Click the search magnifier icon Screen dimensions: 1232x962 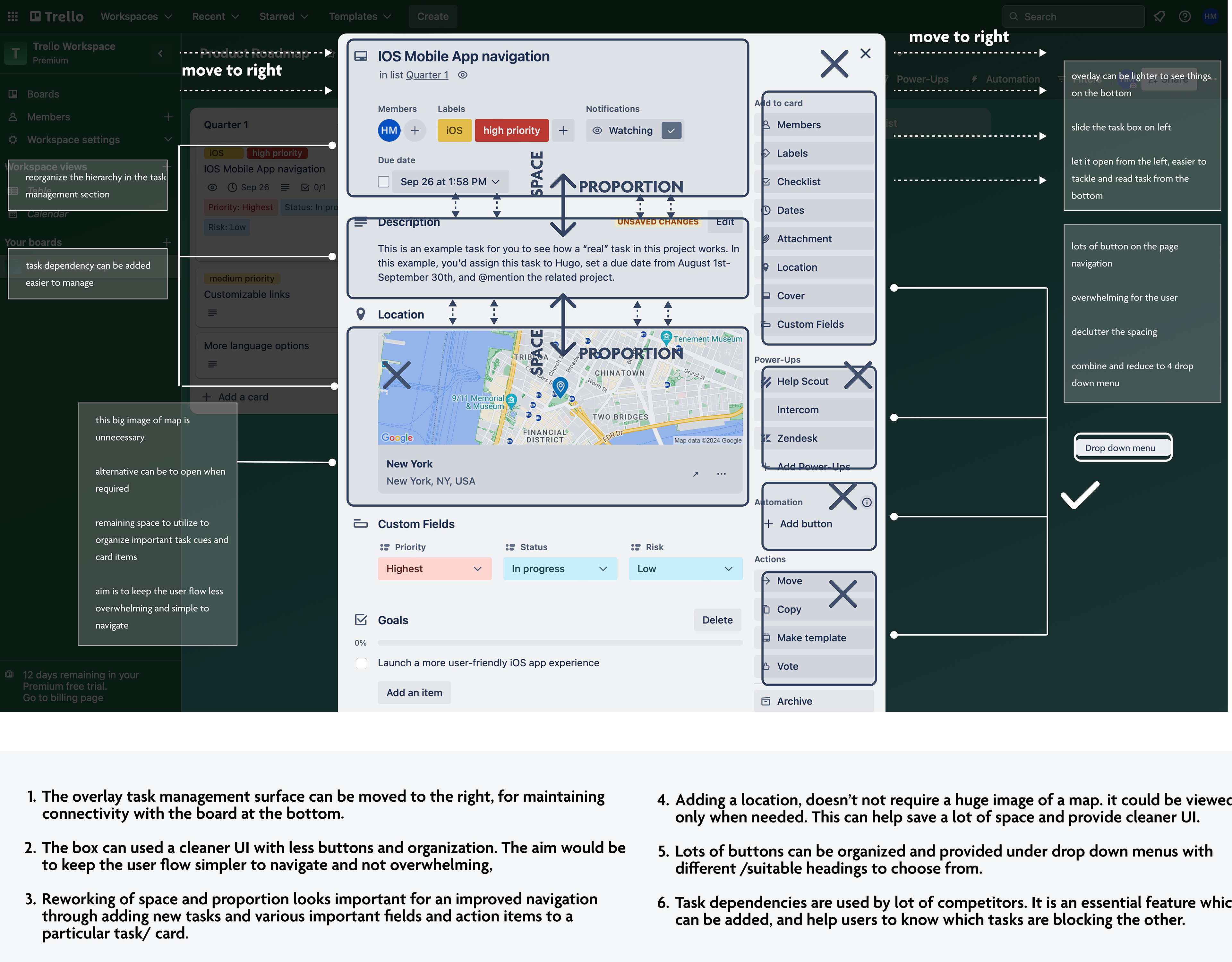(1014, 16)
